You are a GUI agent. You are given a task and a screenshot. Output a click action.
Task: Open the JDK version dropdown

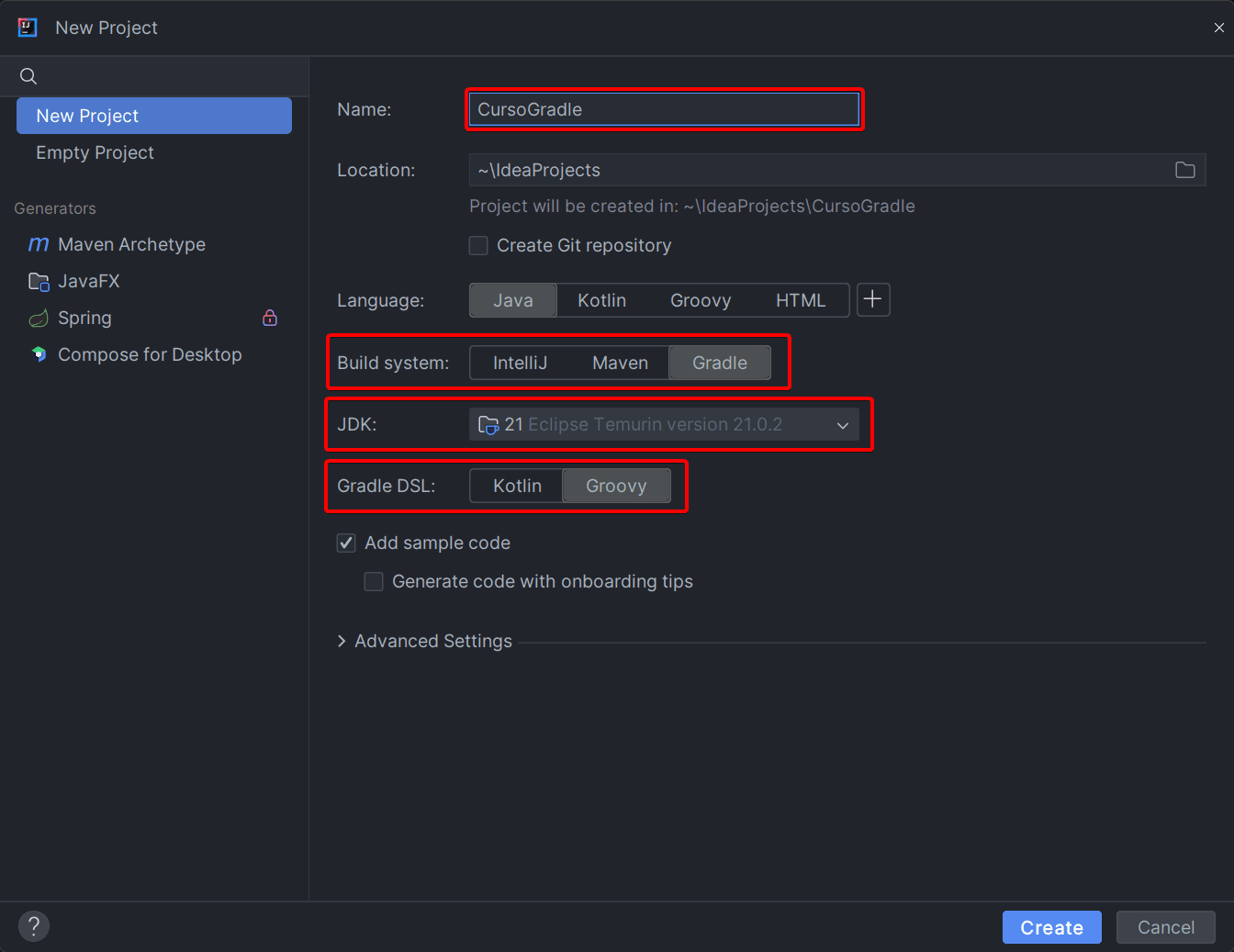pos(664,424)
